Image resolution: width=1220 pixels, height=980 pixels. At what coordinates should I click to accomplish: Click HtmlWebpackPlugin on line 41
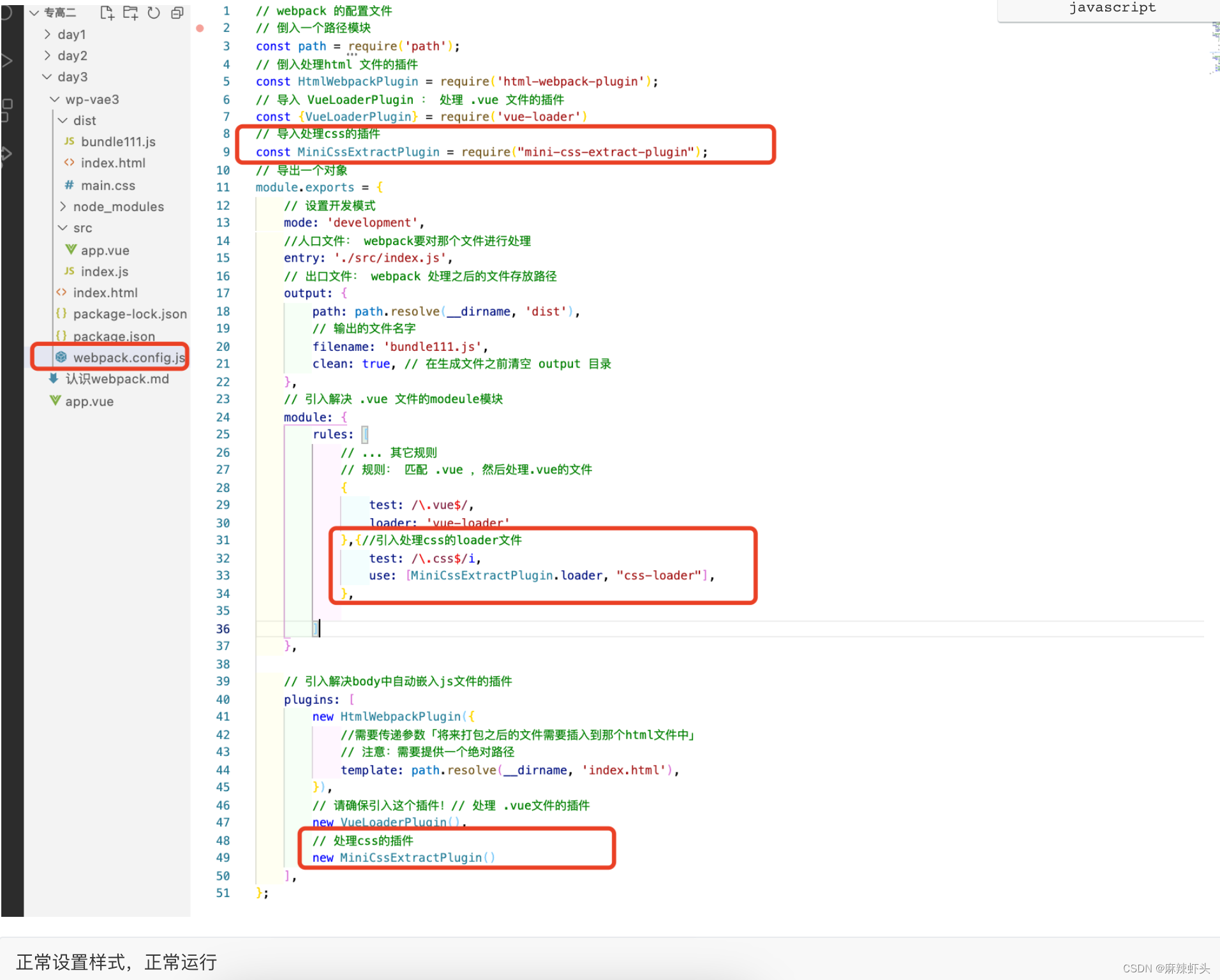pyautogui.click(x=400, y=716)
